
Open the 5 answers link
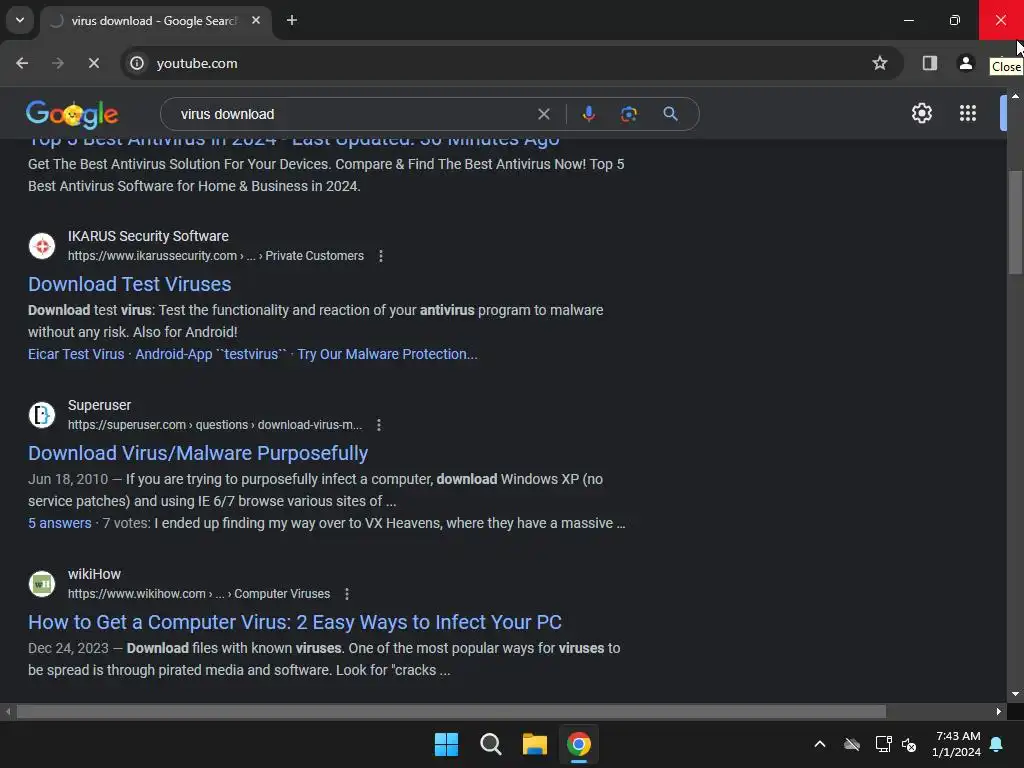point(59,523)
